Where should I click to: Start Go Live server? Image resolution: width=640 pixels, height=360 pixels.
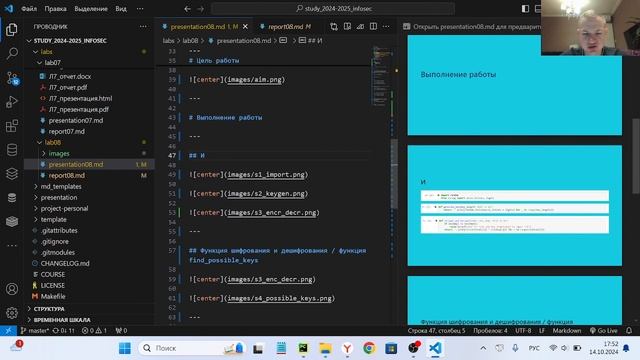pyautogui.click(x=603, y=331)
